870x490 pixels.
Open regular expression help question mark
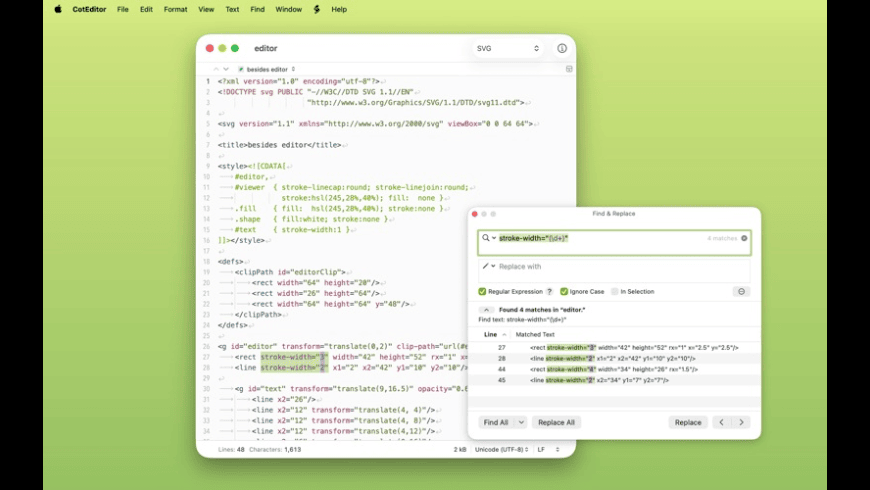(x=549, y=291)
